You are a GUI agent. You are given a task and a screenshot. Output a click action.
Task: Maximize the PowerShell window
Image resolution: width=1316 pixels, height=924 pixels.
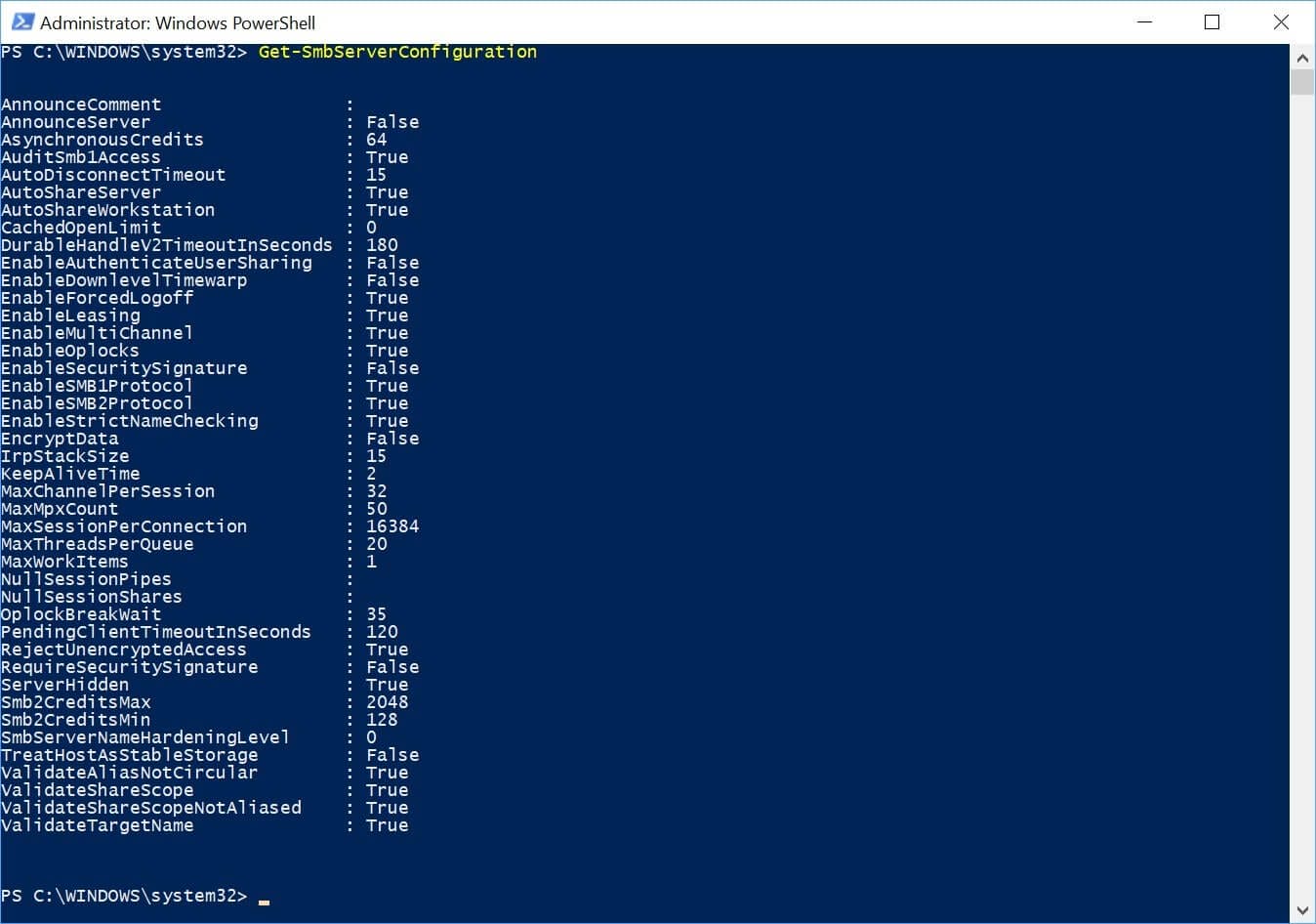[x=1213, y=21]
